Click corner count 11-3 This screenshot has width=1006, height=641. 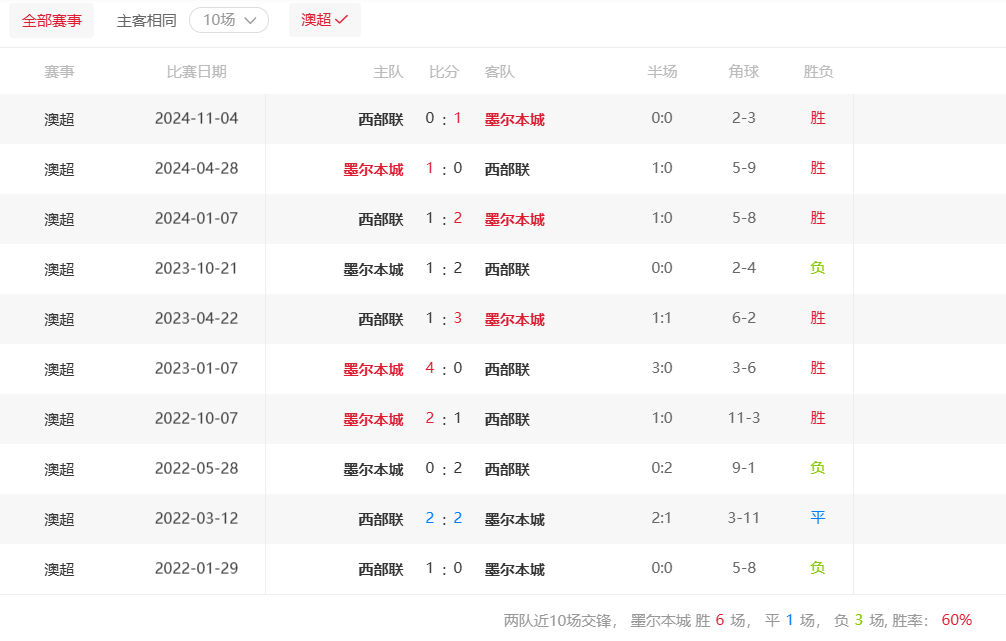coord(744,418)
